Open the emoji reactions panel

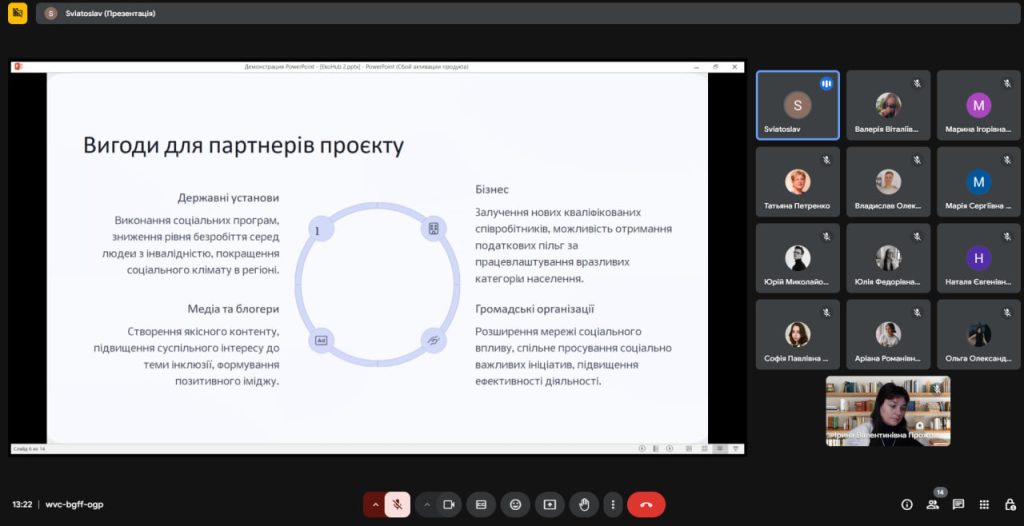(x=515, y=505)
